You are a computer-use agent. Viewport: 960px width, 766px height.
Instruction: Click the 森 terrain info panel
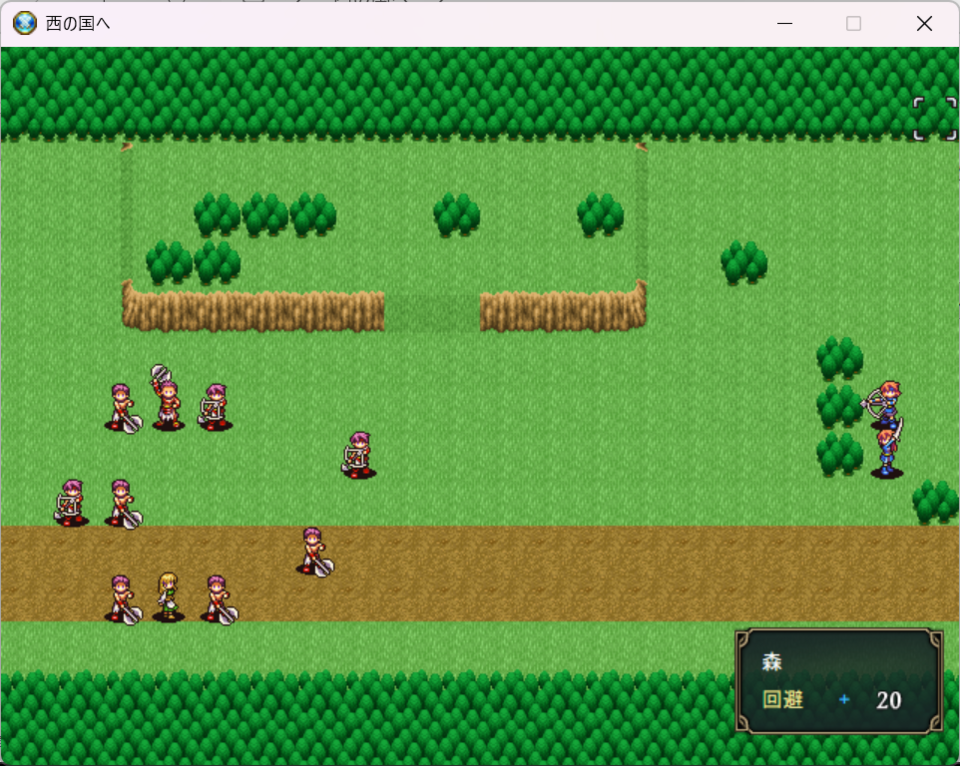[x=839, y=681]
